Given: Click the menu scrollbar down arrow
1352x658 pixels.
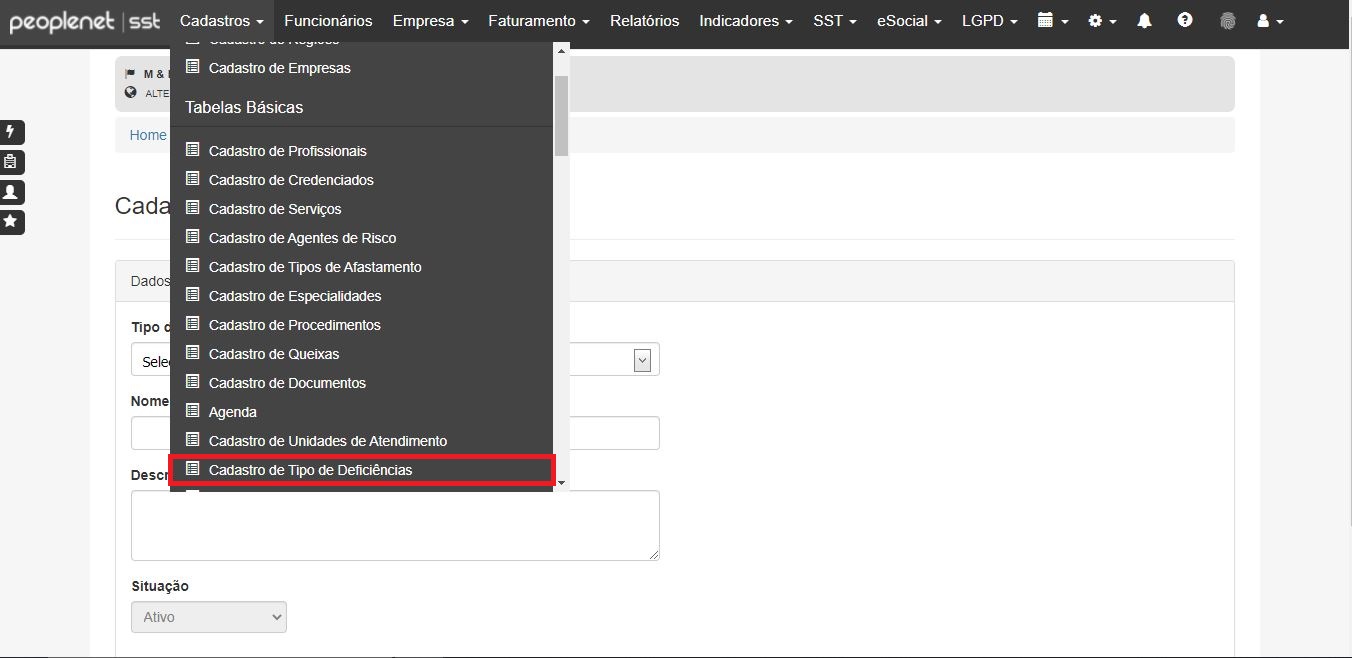Looking at the screenshot, I should [561, 483].
